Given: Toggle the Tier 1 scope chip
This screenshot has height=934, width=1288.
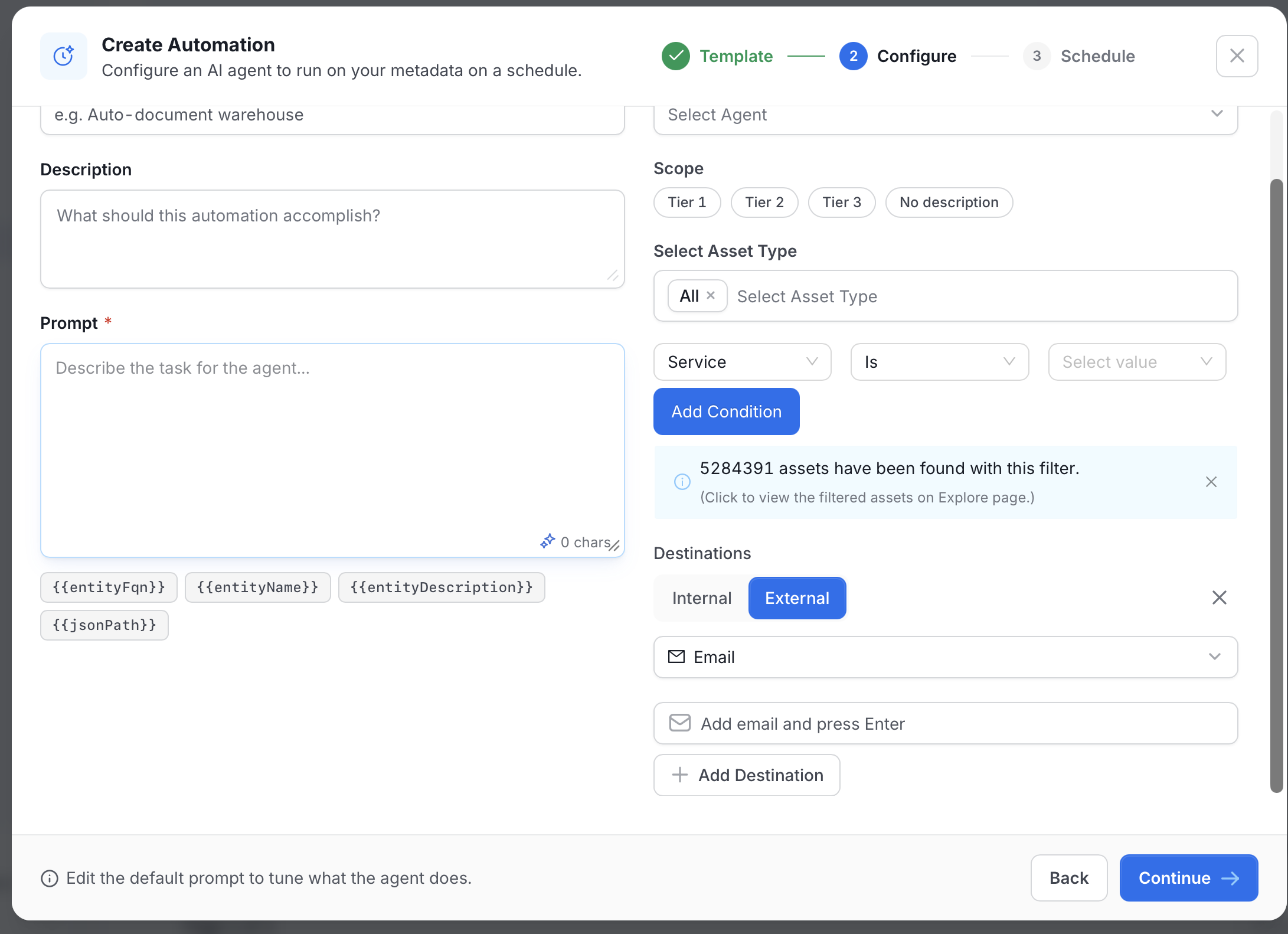Looking at the screenshot, I should coord(687,203).
